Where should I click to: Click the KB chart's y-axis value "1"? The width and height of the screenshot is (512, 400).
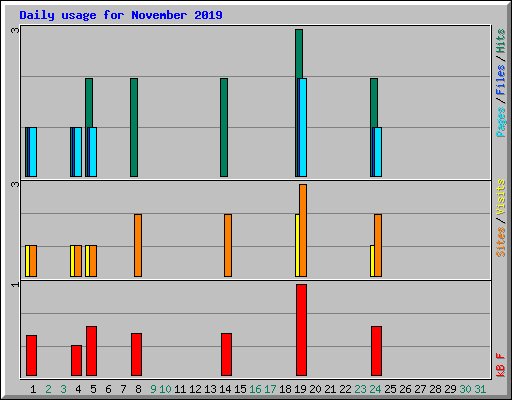point(15,284)
